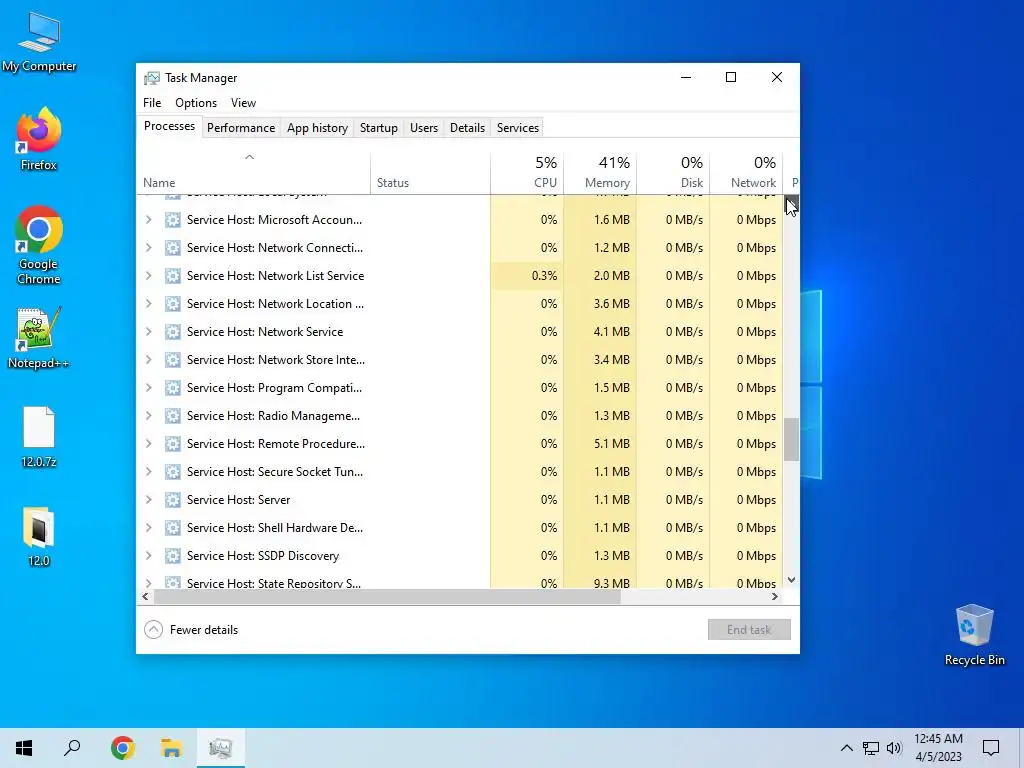Expand Service Host: Network Location group

point(149,304)
